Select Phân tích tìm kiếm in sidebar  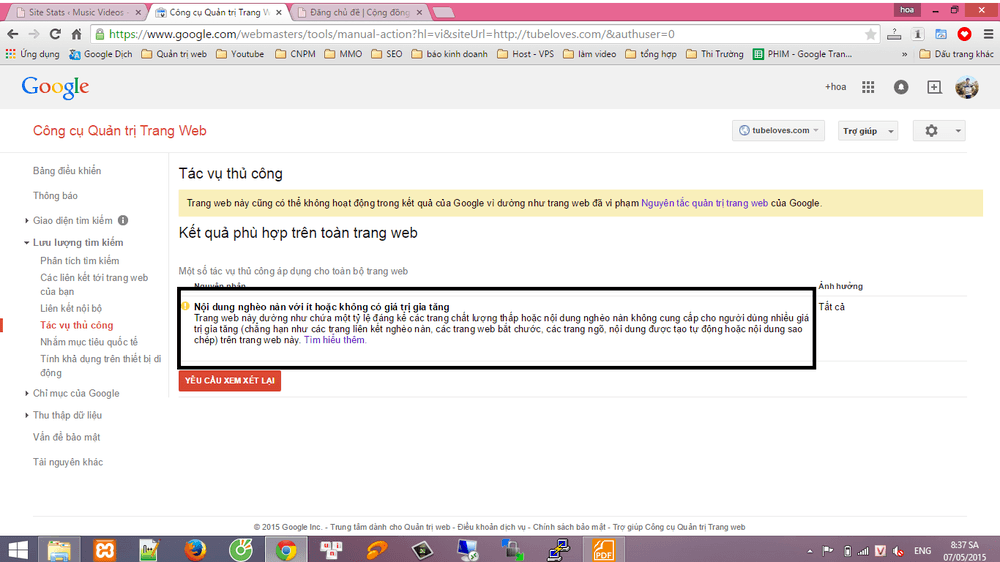[x=80, y=260]
